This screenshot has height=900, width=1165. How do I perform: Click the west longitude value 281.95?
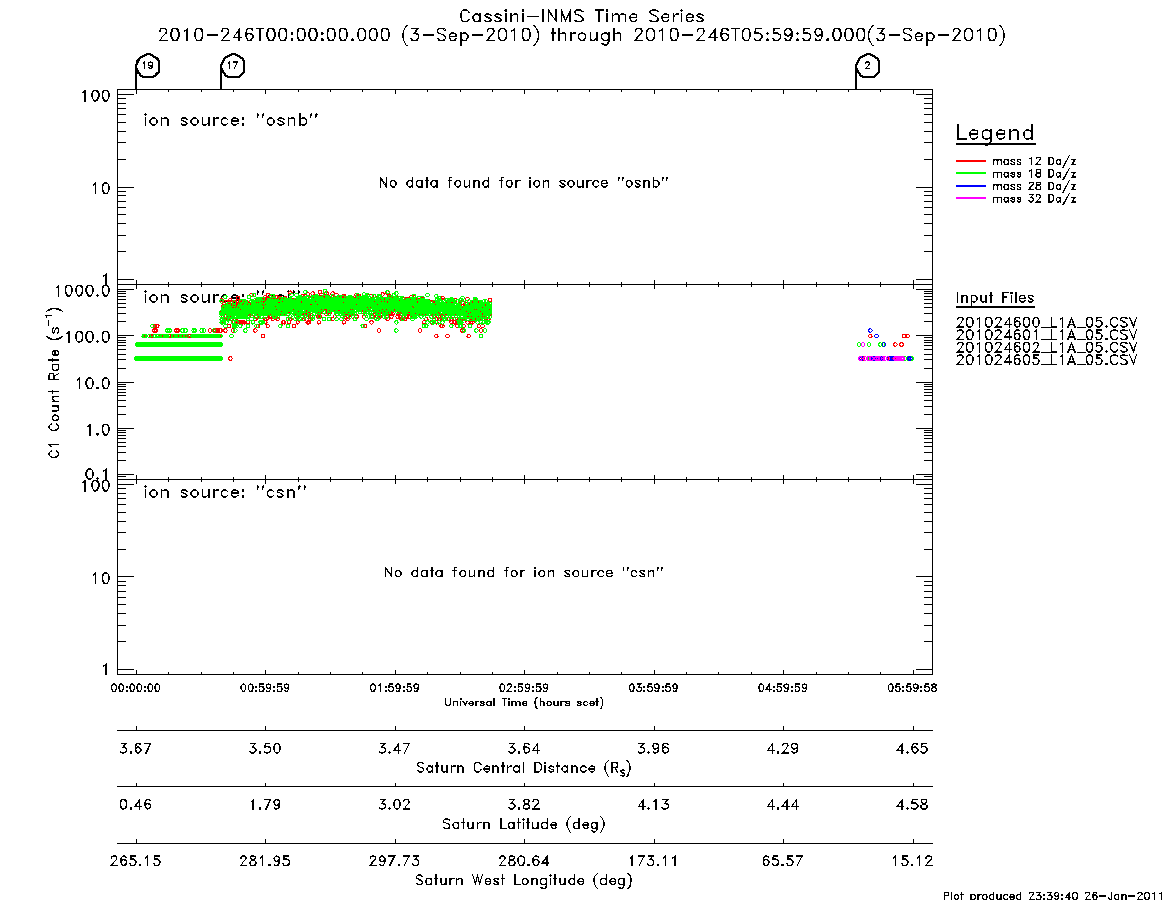[265, 861]
